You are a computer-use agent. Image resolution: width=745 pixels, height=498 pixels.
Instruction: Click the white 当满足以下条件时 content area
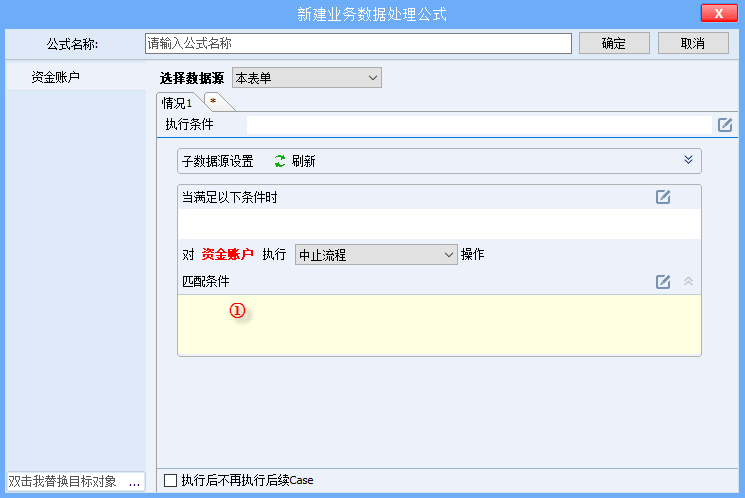[439, 224]
